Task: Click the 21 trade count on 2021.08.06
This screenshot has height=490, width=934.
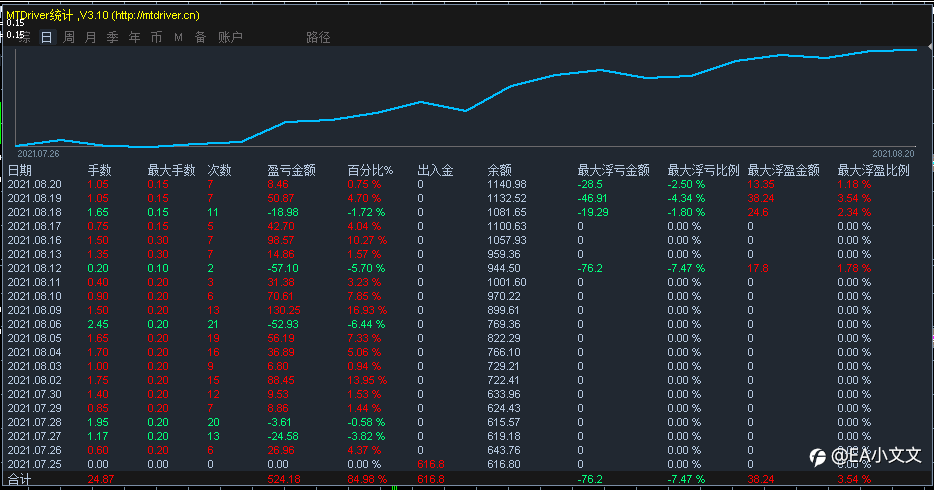Action: point(213,324)
